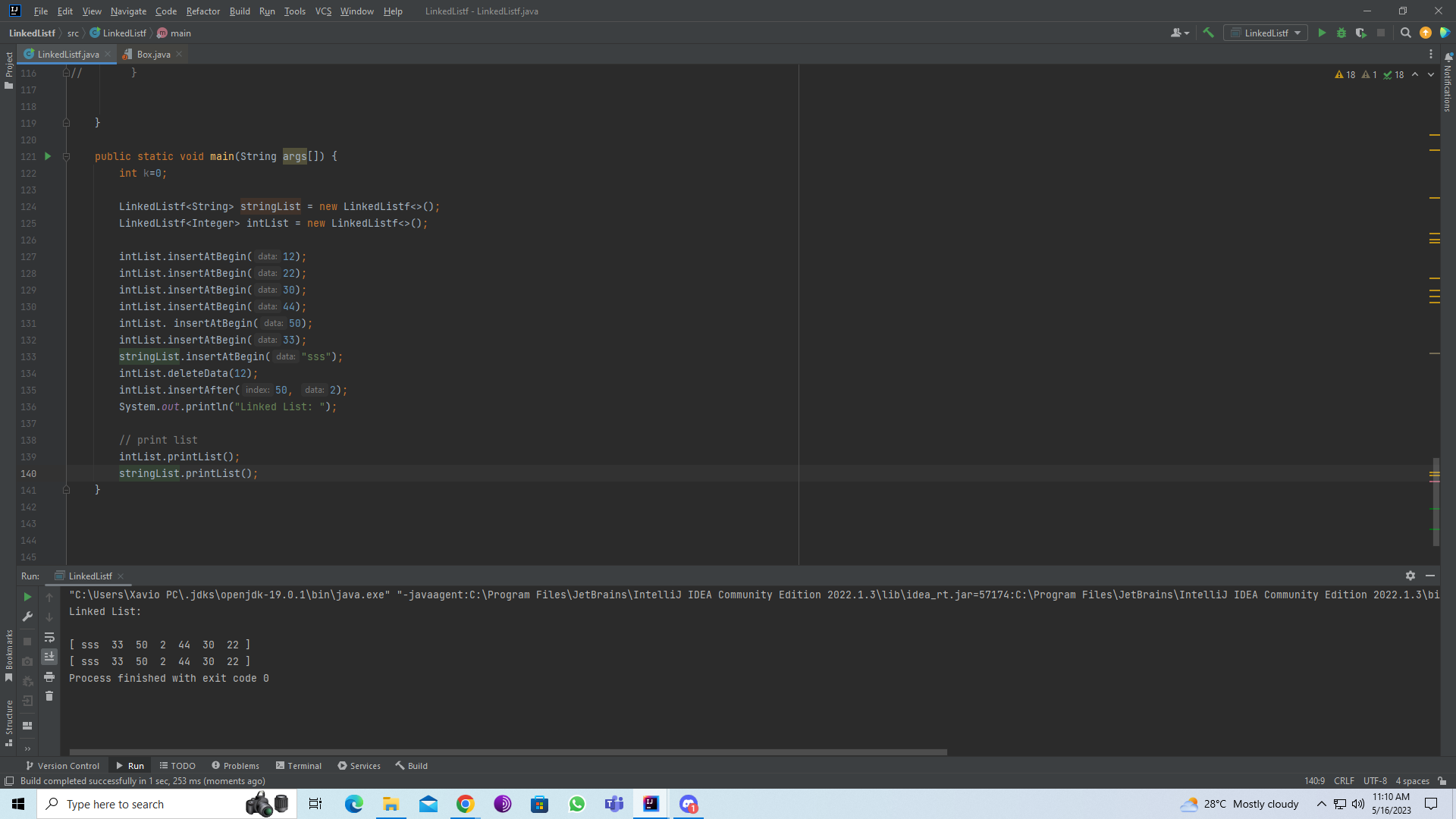Click the CRLF line separator selector

[1344, 781]
